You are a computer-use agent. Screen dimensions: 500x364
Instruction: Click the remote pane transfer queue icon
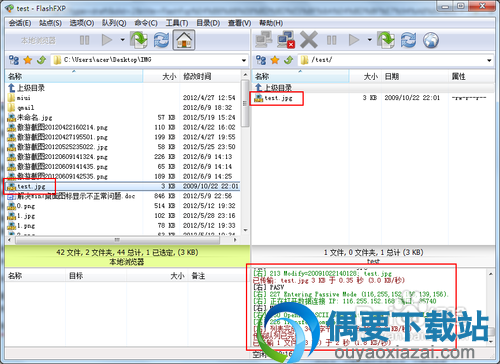point(386,40)
